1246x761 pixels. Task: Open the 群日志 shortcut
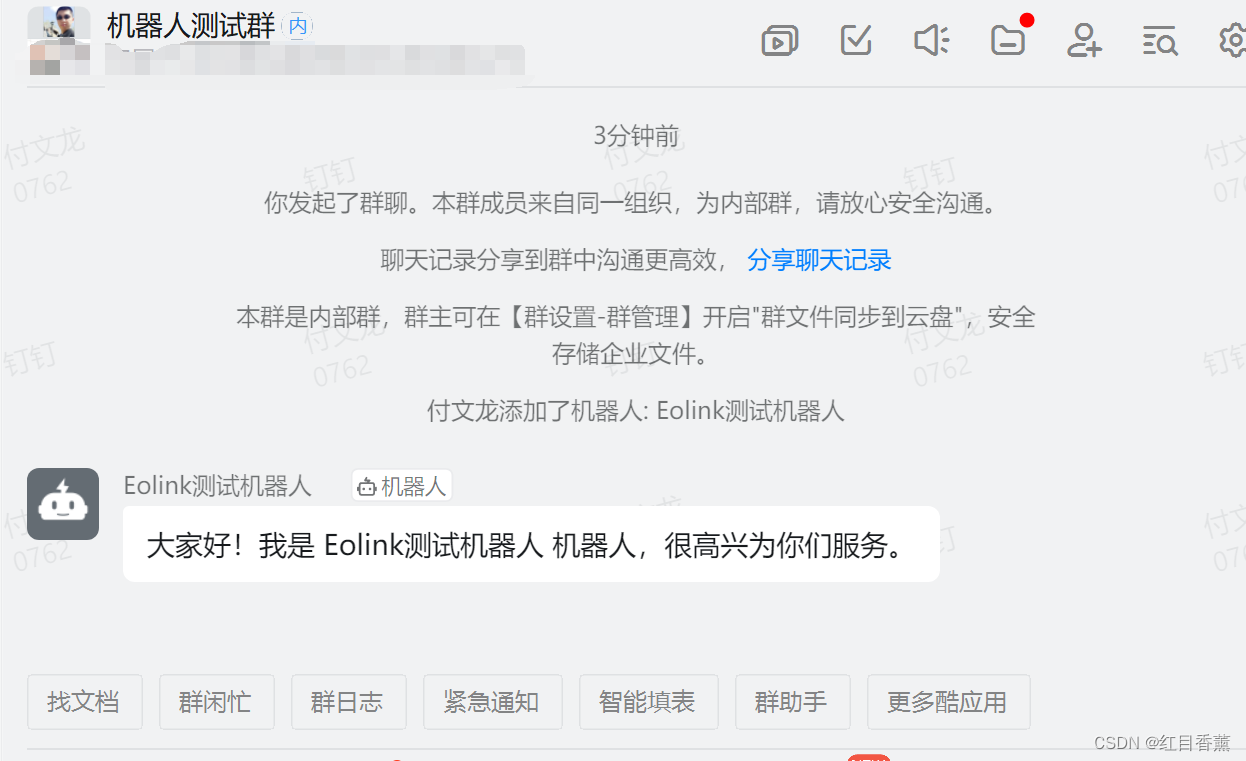(349, 702)
